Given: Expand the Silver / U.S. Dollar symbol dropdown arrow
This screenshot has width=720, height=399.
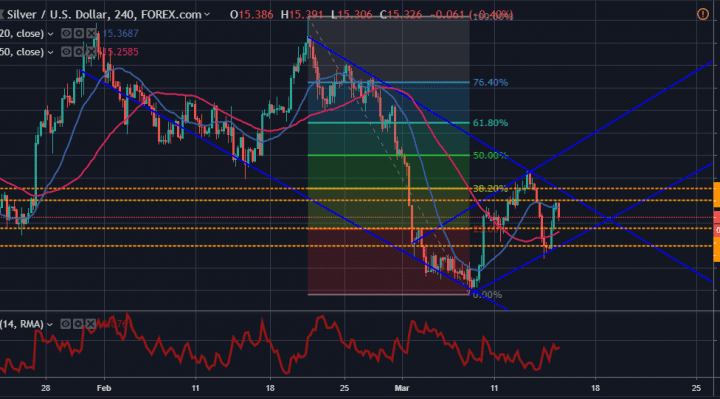Looking at the screenshot, I should click(x=207, y=15).
